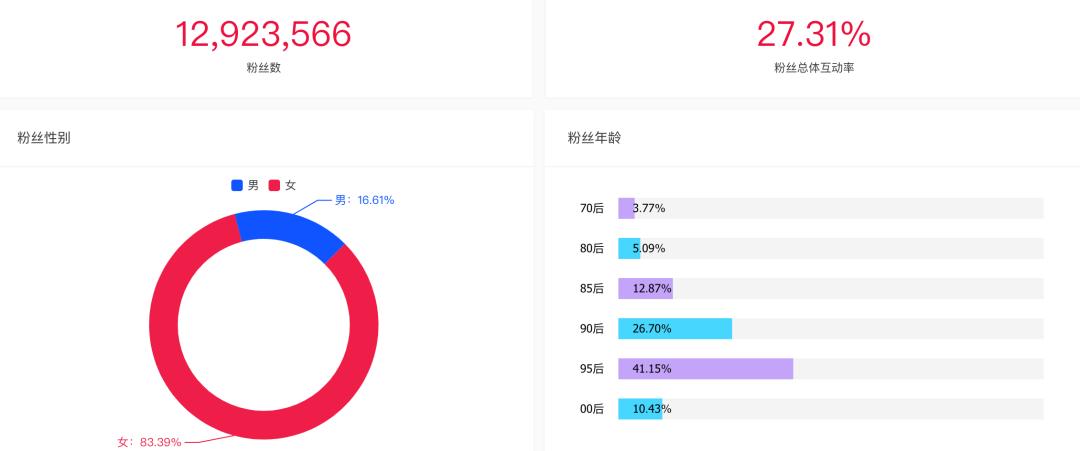
Task: Click the 70后 purple bar
Action: tap(626, 208)
